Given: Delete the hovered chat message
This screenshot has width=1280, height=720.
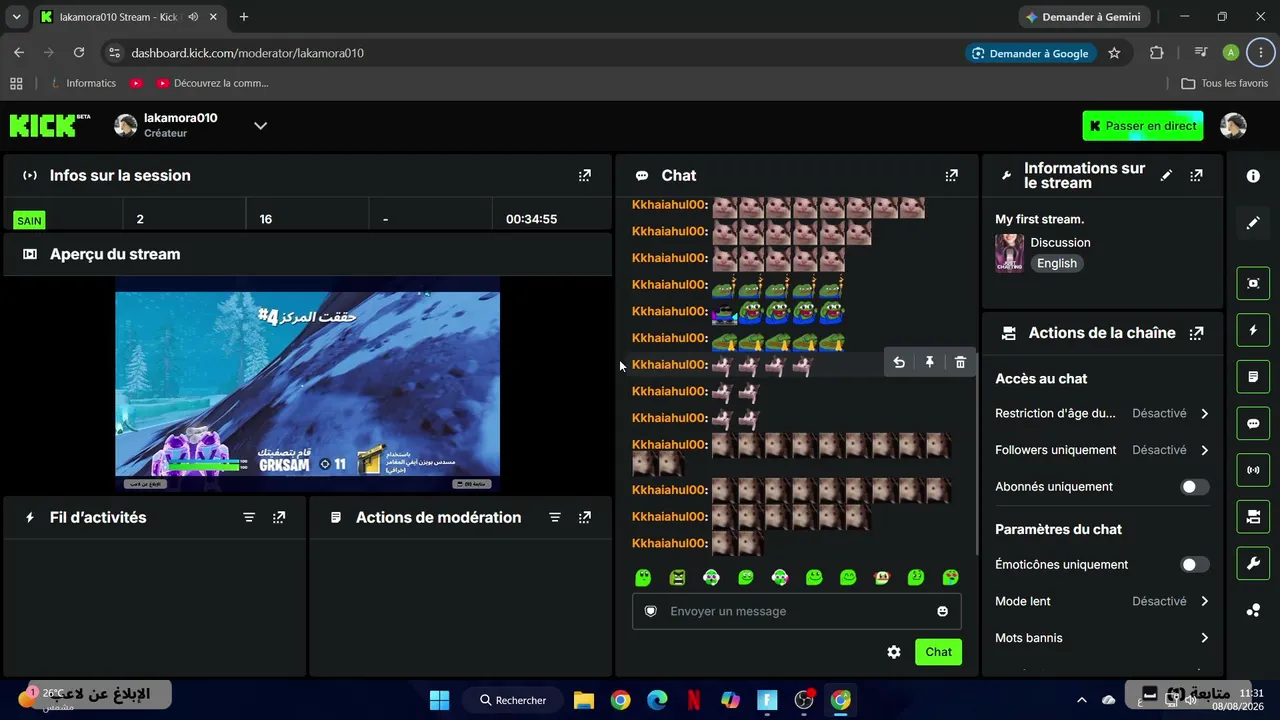Looking at the screenshot, I should 960,363.
